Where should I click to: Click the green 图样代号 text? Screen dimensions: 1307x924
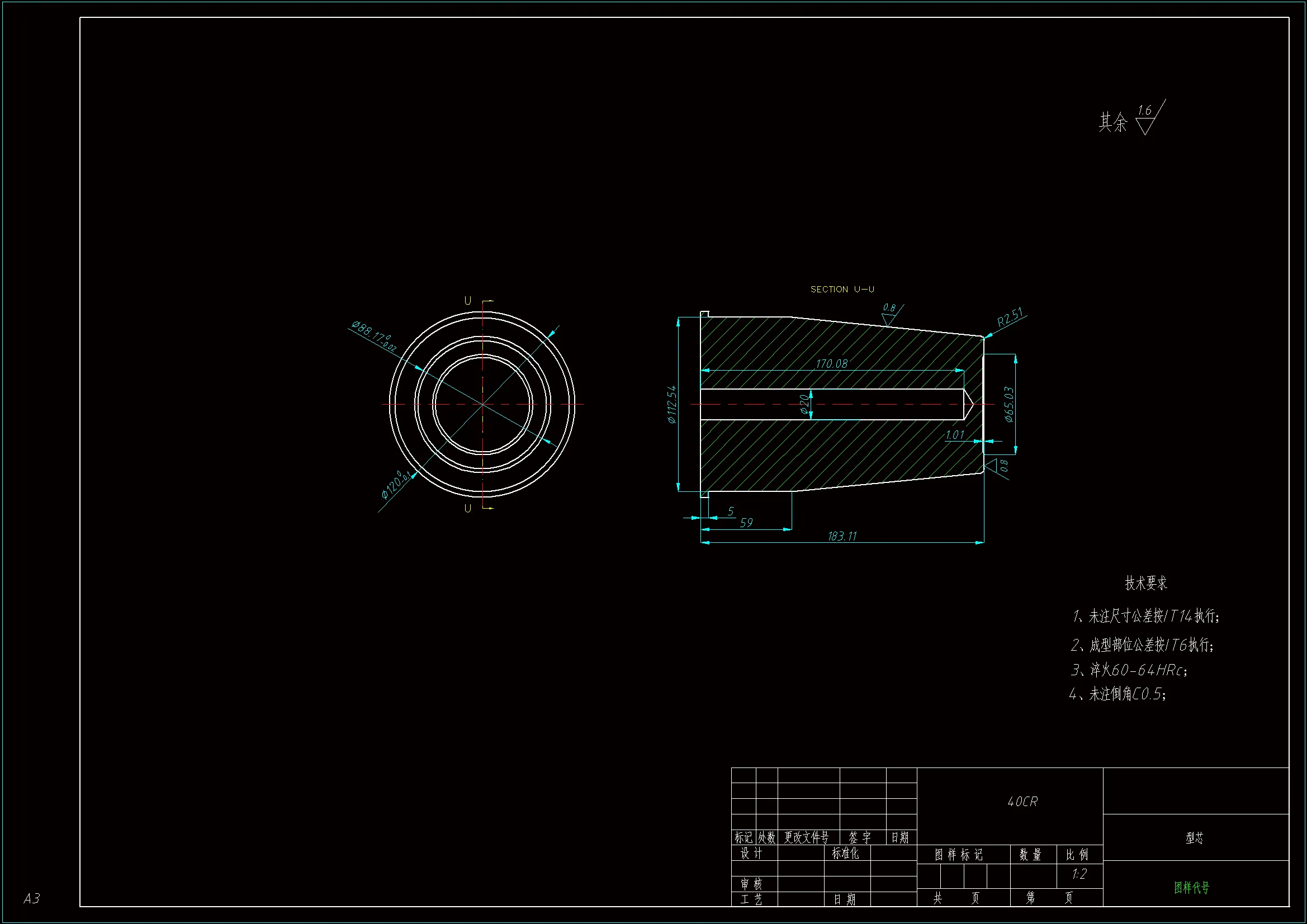[x=1191, y=888]
